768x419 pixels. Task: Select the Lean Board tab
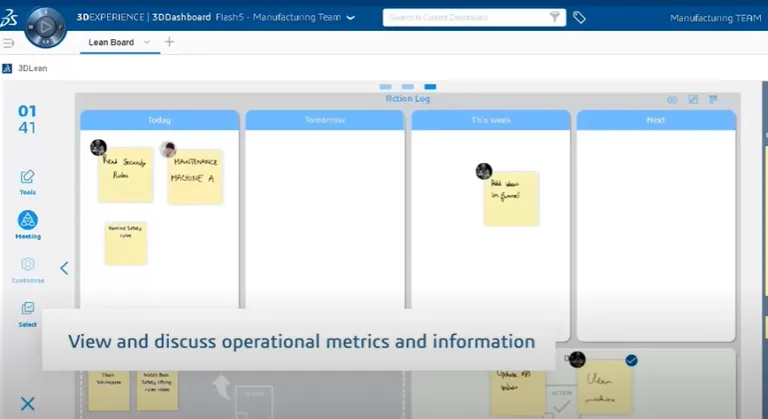[x=111, y=42]
